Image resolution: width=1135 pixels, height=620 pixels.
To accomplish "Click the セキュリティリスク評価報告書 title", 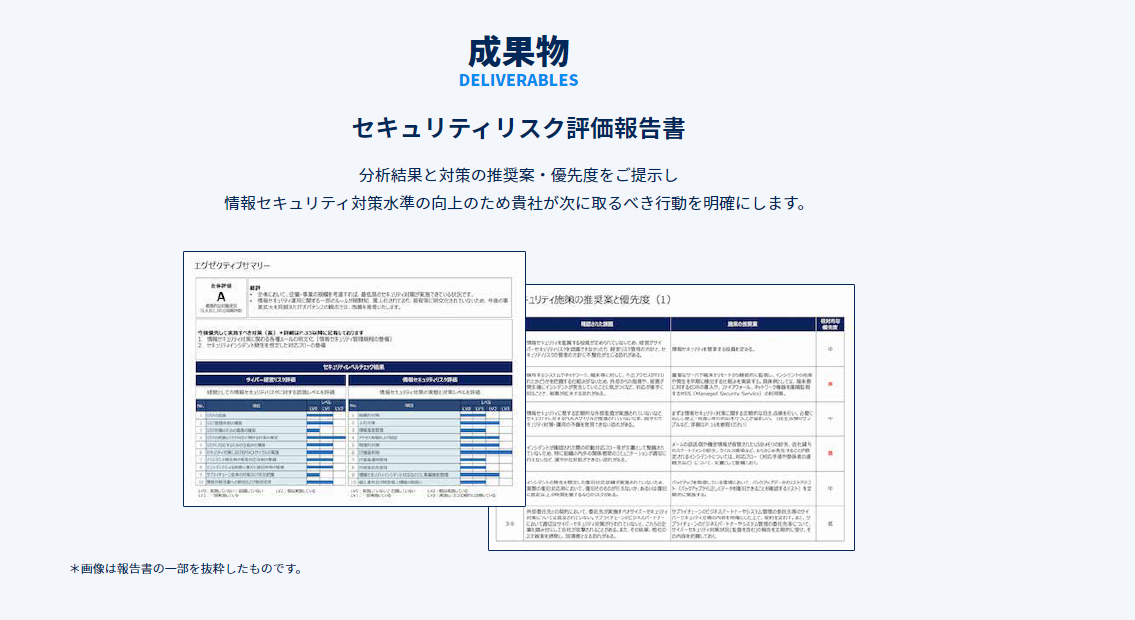I will [518, 128].
